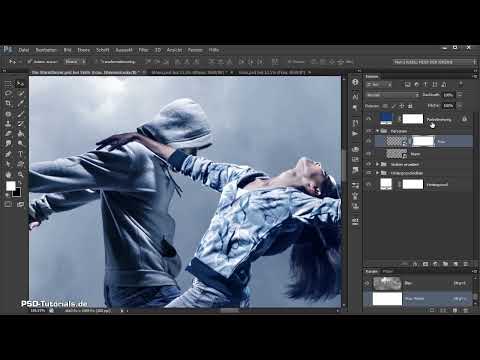
Task: Open the Actions panel play icon
Action: [x=355, y=134]
